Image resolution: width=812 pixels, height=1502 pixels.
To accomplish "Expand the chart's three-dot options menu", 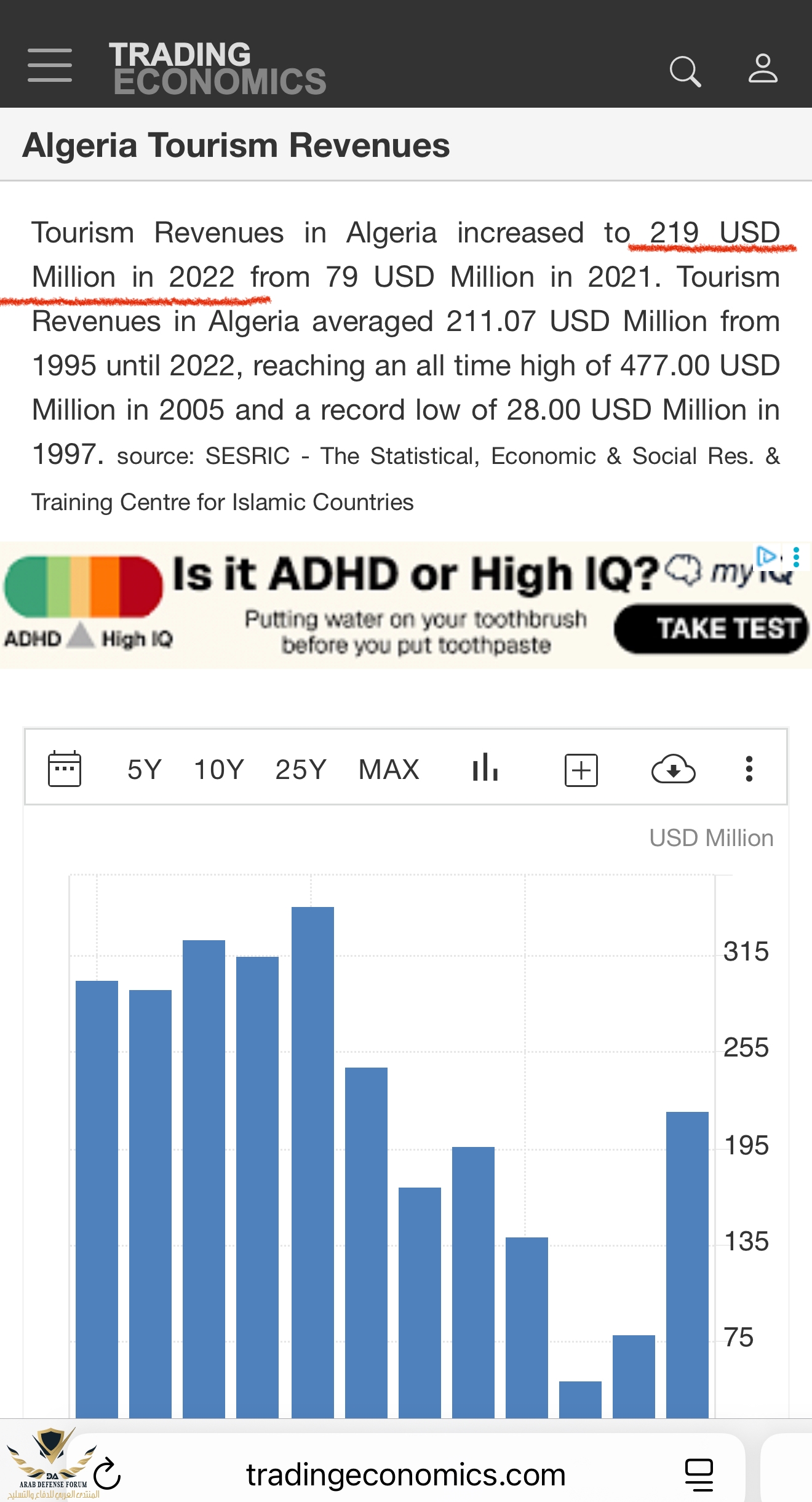I will [x=749, y=769].
